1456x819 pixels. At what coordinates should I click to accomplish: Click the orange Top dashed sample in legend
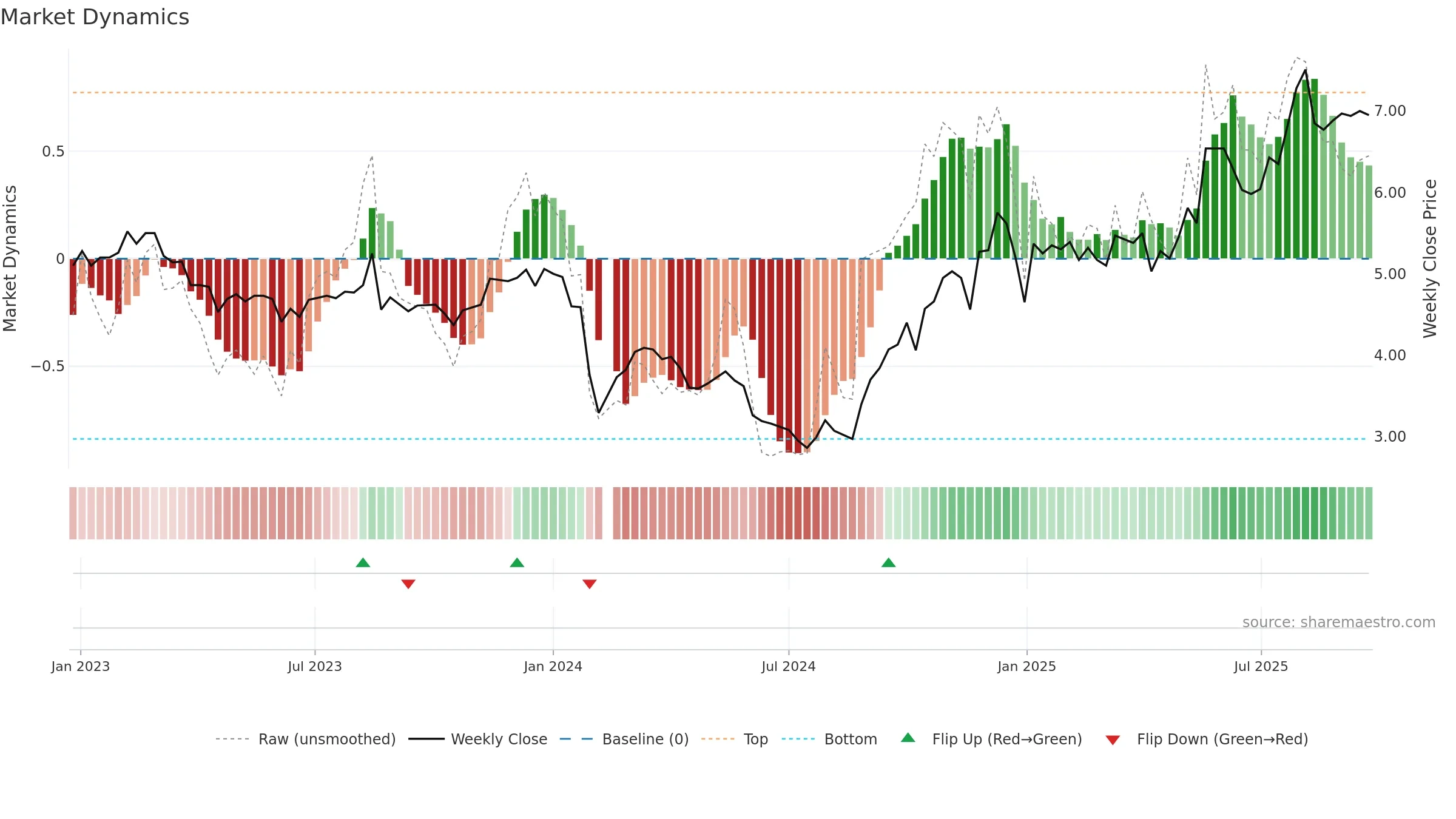[x=718, y=739]
